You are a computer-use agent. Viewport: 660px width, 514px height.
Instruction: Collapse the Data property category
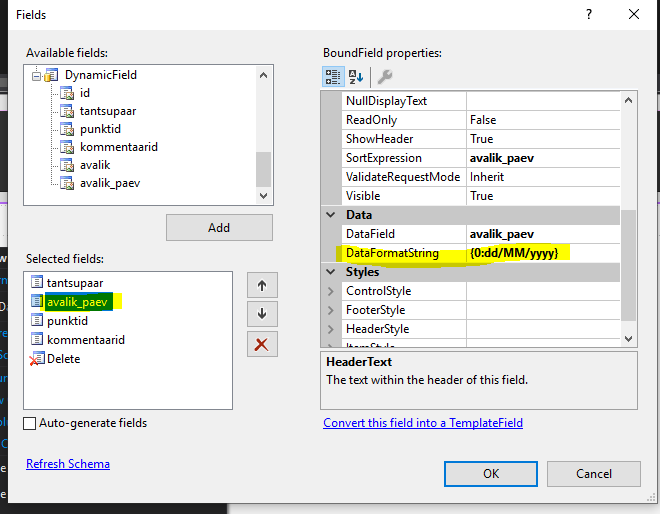331,215
